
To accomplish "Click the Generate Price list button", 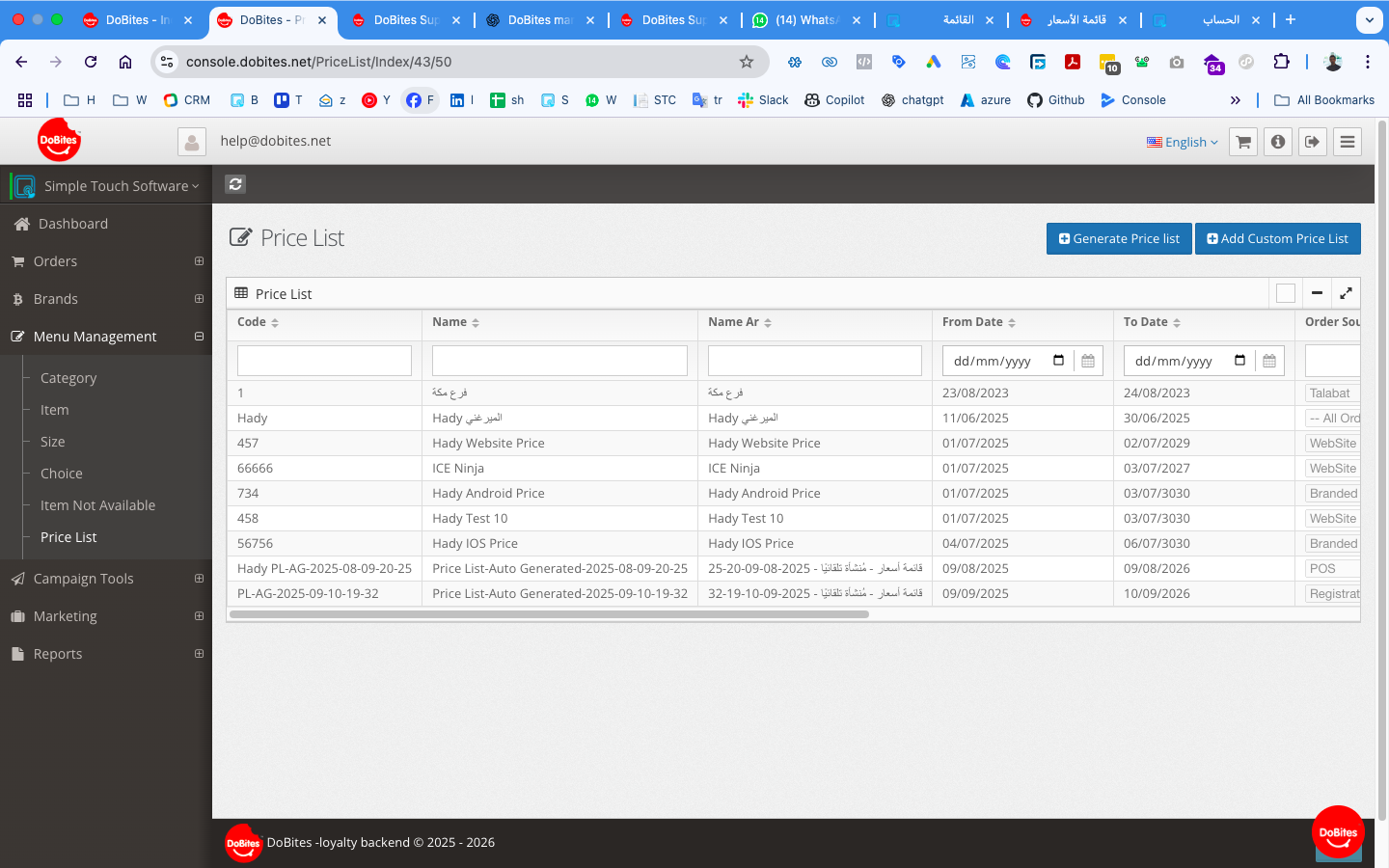I will [1119, 239].
